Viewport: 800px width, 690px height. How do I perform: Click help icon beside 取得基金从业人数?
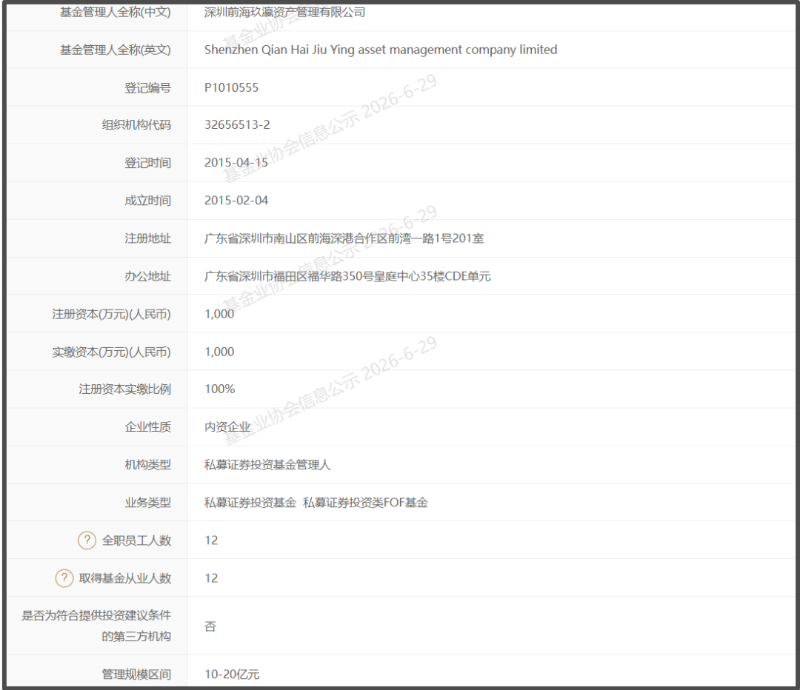coord(64,578)
